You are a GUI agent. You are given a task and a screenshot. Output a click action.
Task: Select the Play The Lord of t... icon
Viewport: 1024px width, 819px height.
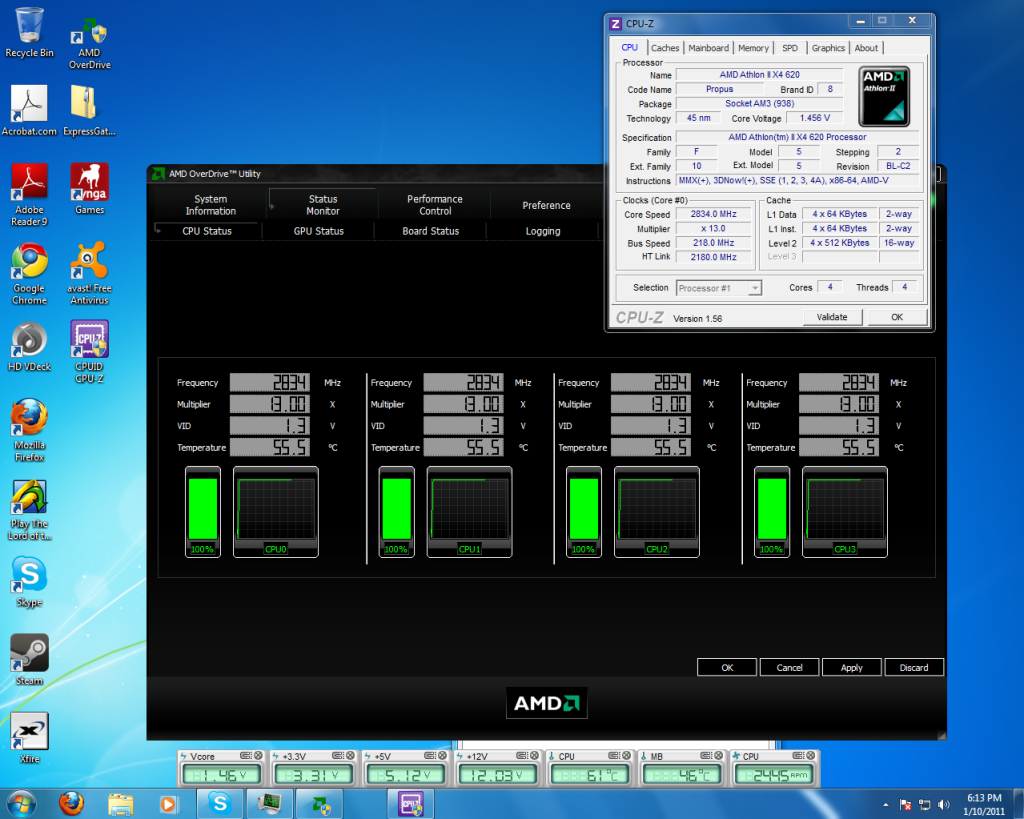point(29,509)
